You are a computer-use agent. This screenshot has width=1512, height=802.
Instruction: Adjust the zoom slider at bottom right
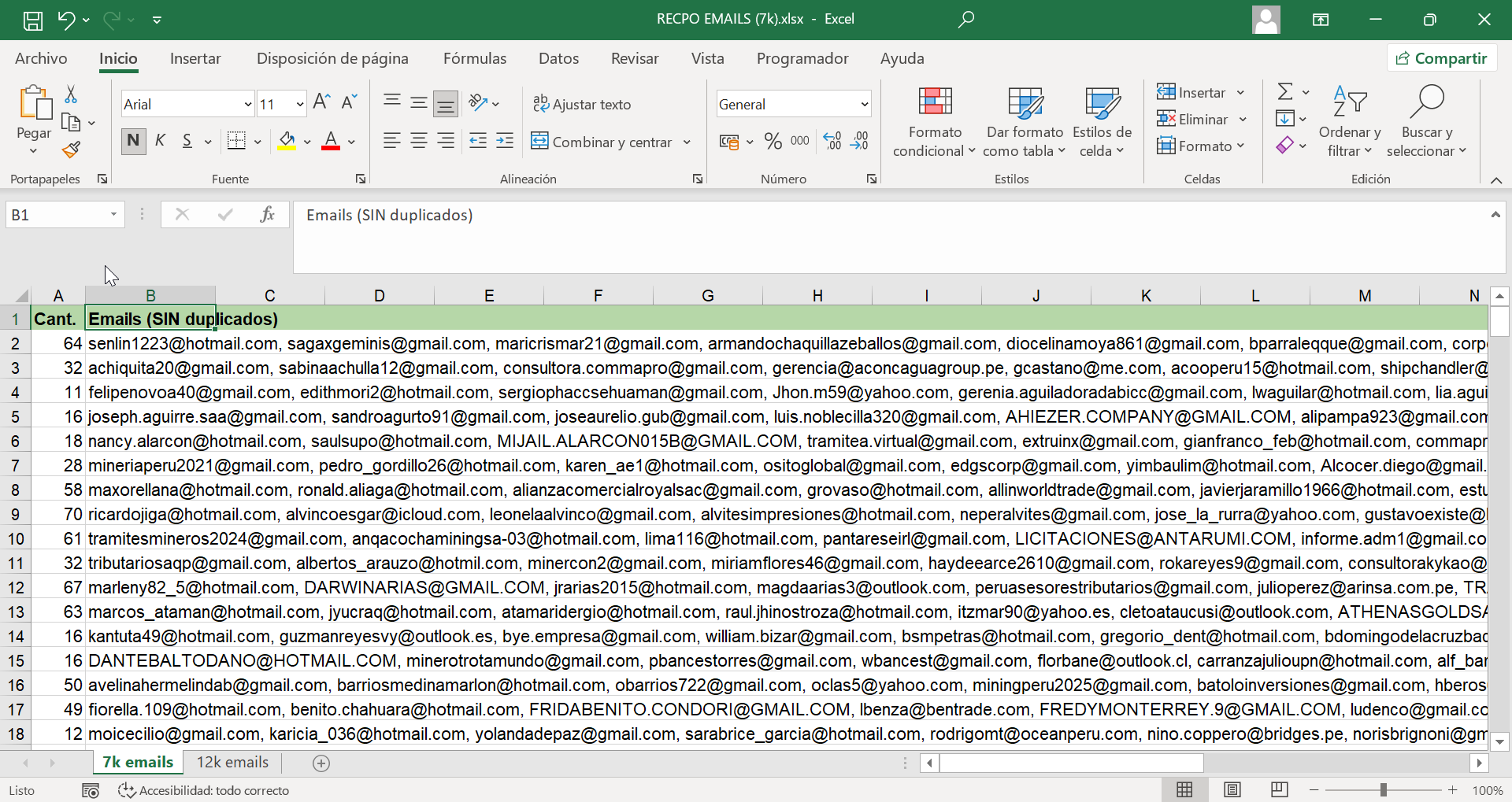pos(1384,790)
